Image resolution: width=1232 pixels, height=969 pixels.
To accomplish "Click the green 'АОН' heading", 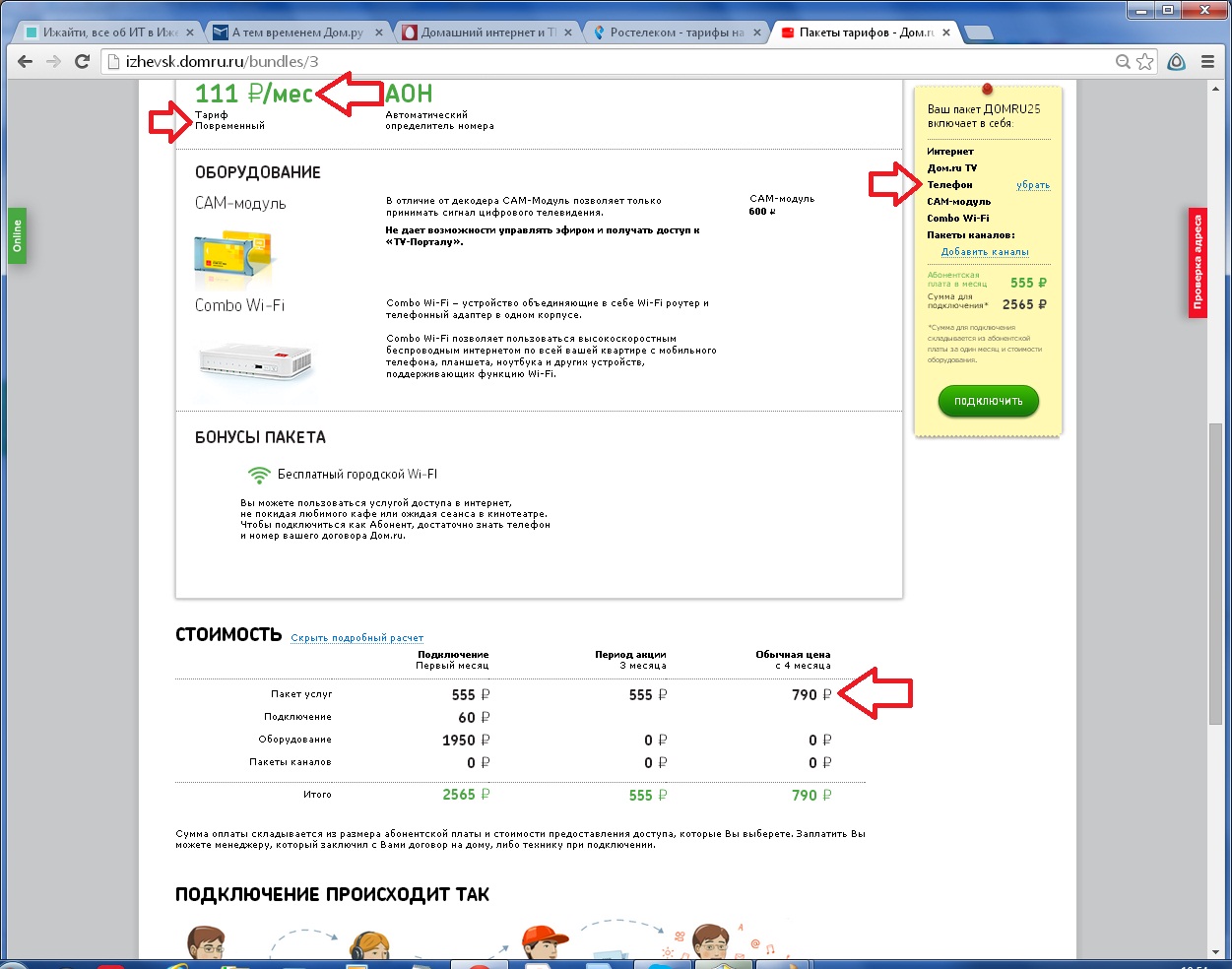I will [x=409, y=94].
